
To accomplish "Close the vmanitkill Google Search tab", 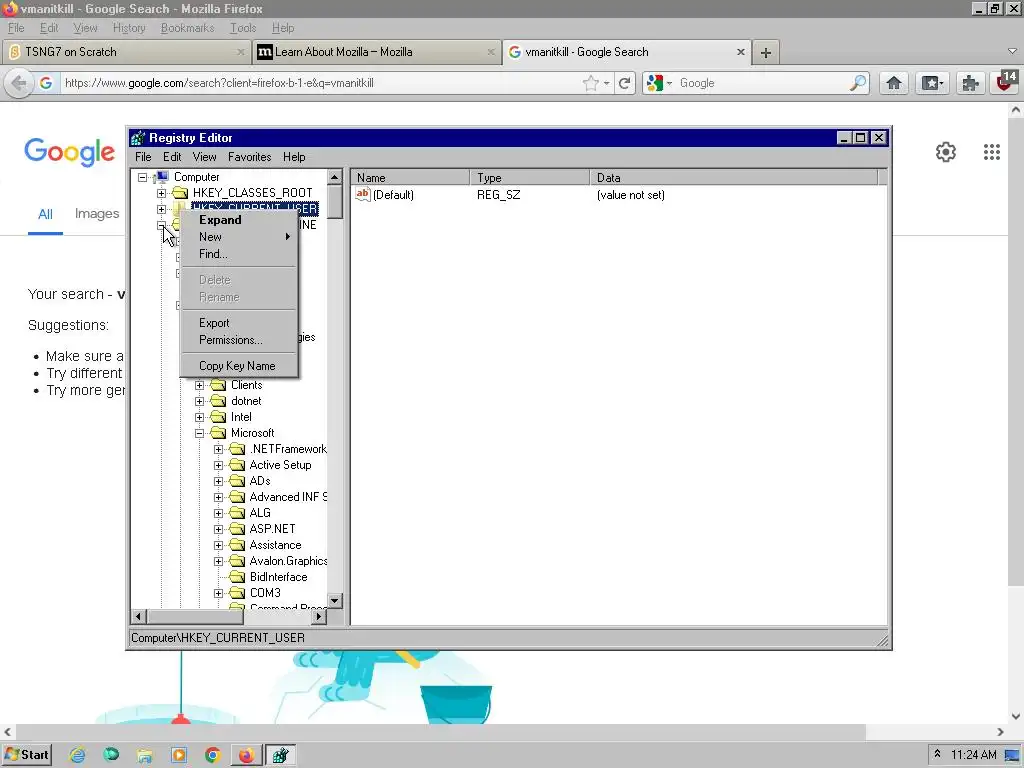I will click(741, 52).
